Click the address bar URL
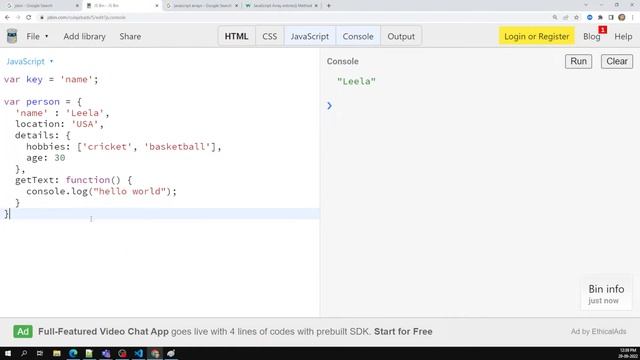The height and width of the screenshot is (360, 640). [x=86, y=18]
